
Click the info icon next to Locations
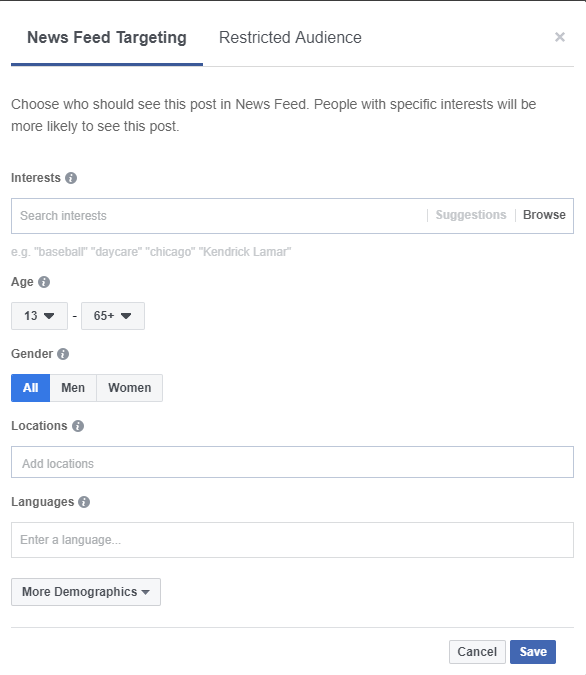click(x=78, y=426)
